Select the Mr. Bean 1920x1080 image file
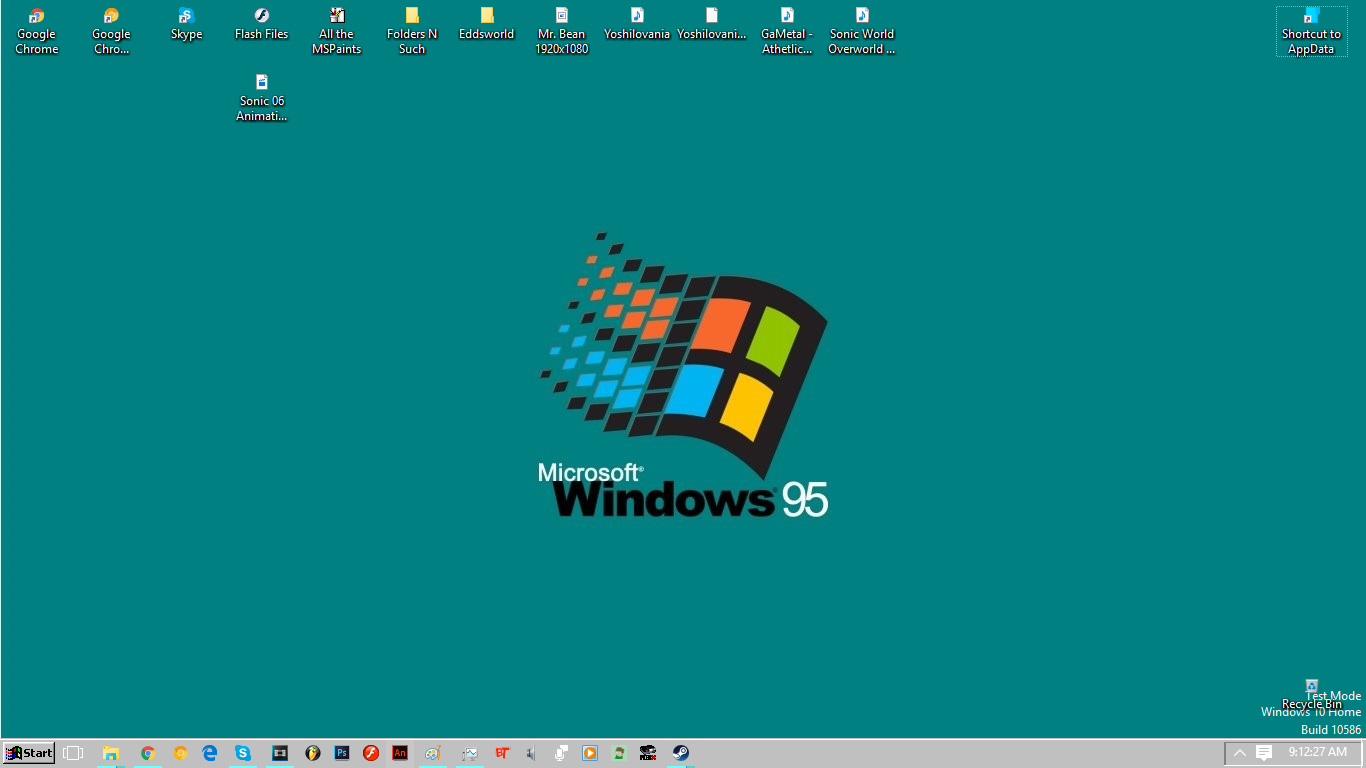The width and height of the screenshot is (1366, 768). point(561,31)
